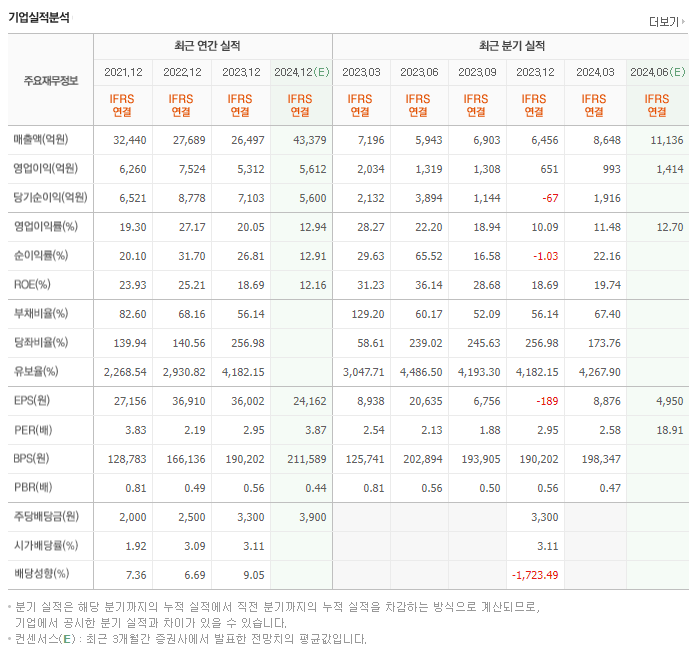Click the 58.61 quick ratio value
The width and height of the screenshot is (694, 648).
point(371,343)
